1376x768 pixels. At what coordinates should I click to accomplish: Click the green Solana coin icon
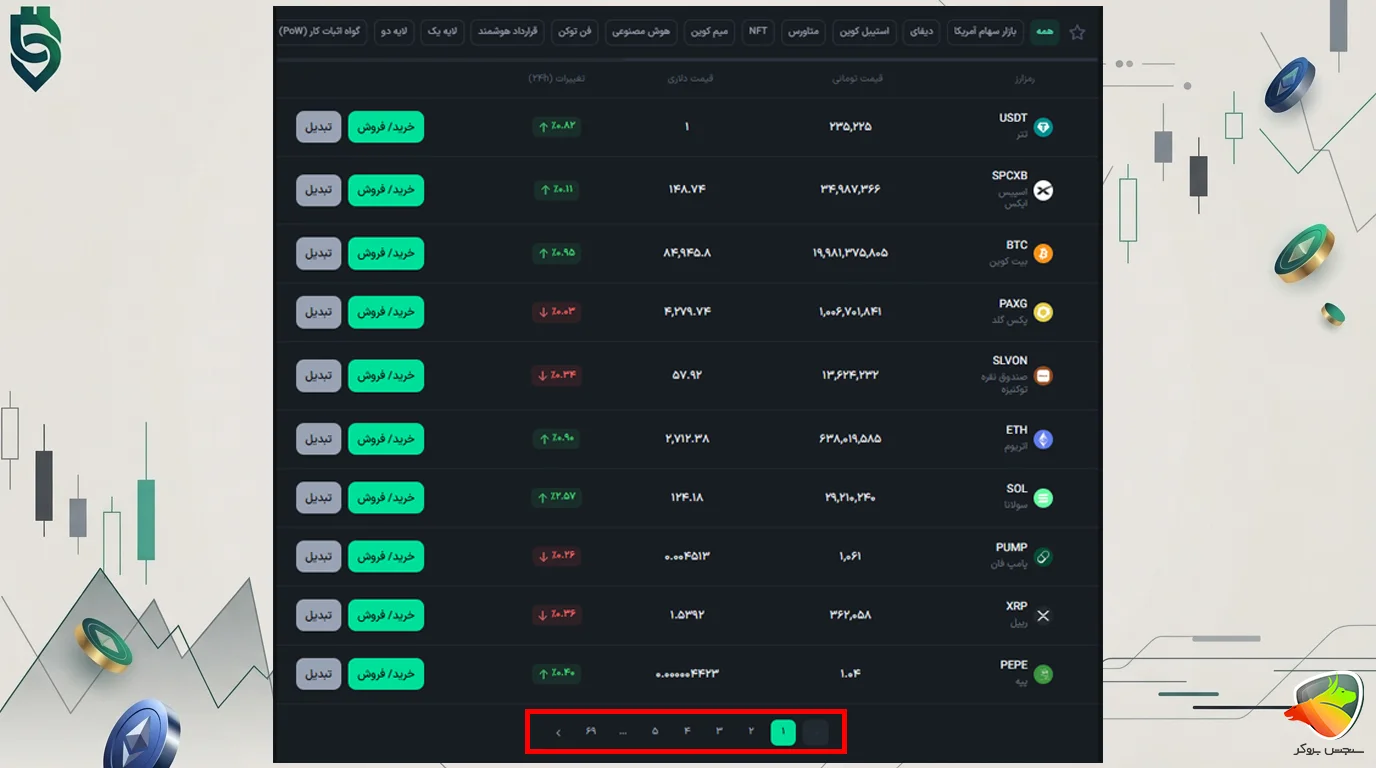coord(1043,497)
